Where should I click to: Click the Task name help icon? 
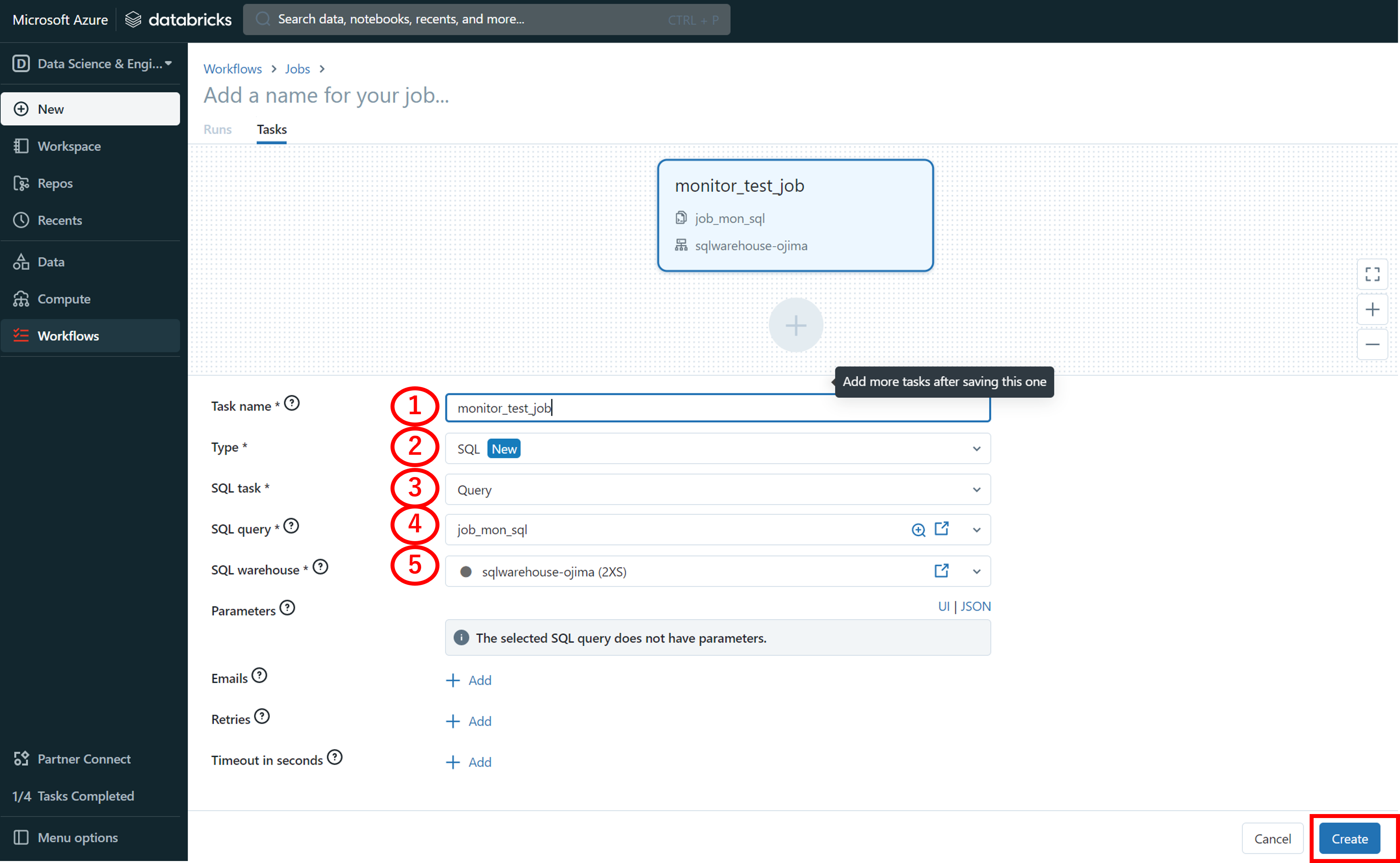(292, 403)
